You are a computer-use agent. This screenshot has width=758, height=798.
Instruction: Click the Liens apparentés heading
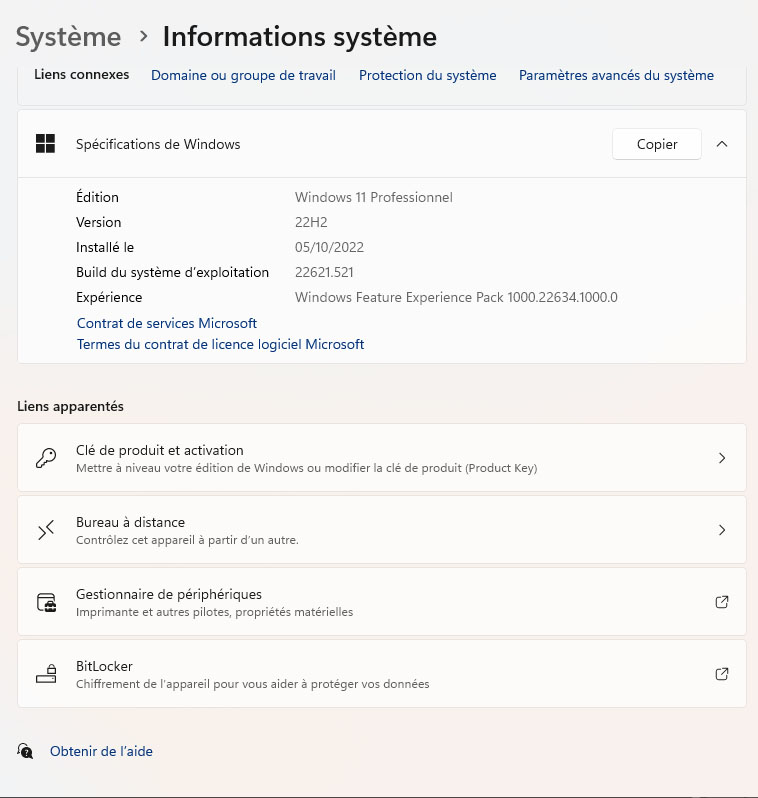click(70, 406)
